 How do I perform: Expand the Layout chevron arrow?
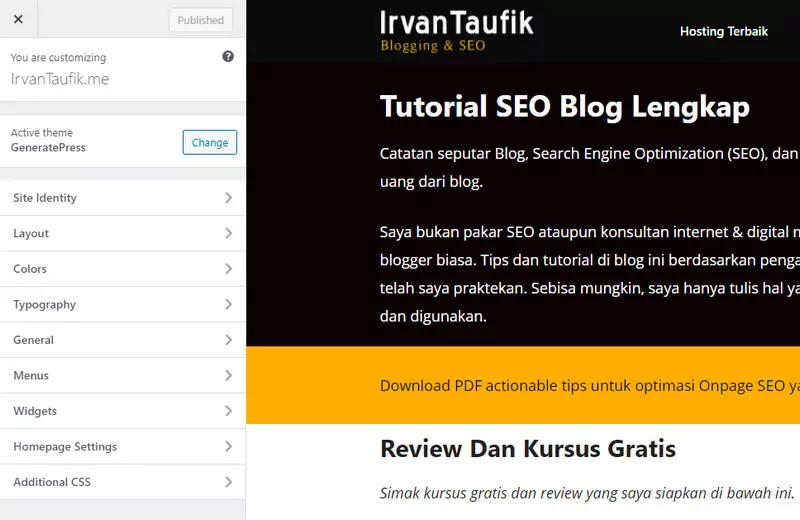tap(229, 234)
